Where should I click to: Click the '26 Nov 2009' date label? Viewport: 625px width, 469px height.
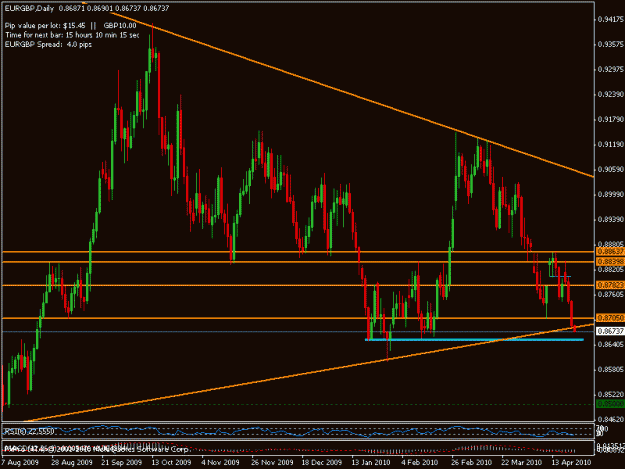pos(272,462)
